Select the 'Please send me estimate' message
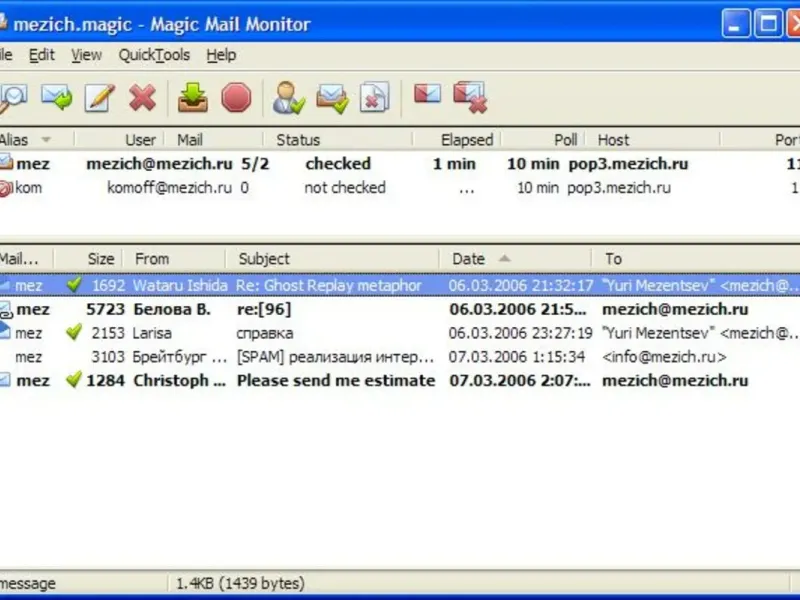 [400, 381]
